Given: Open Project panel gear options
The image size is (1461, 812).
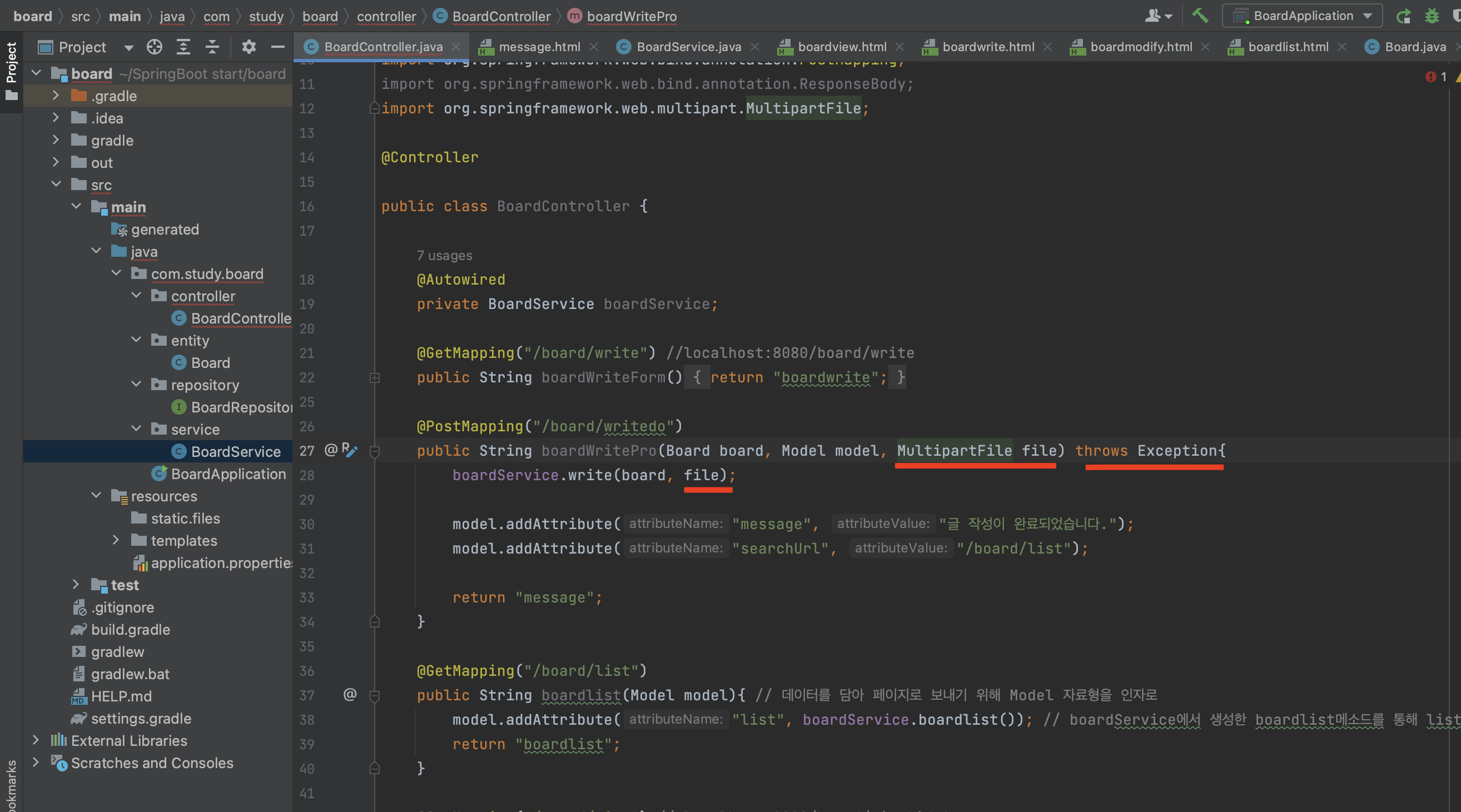Looking at the screenshot, I should click(249, 47).
